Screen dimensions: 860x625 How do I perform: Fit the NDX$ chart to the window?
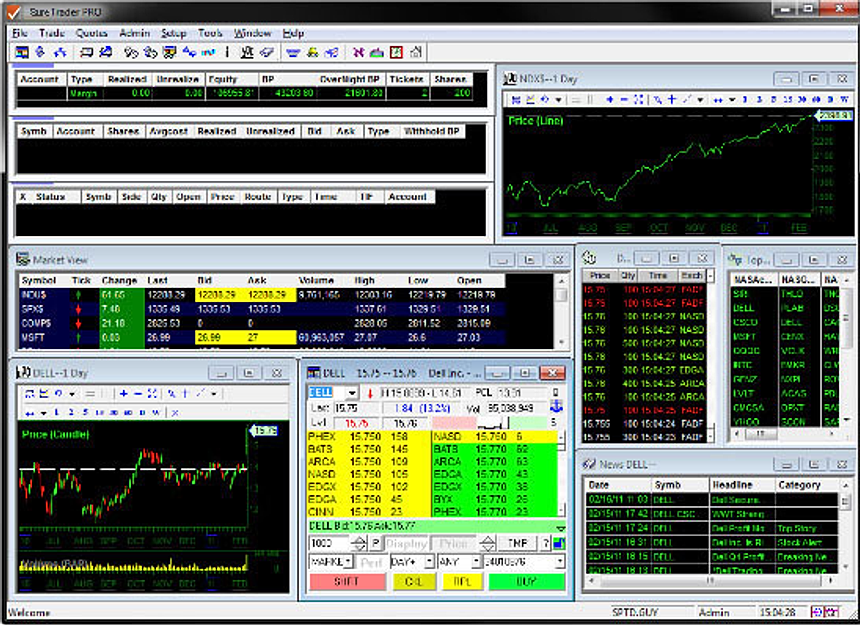pos(638,99)
